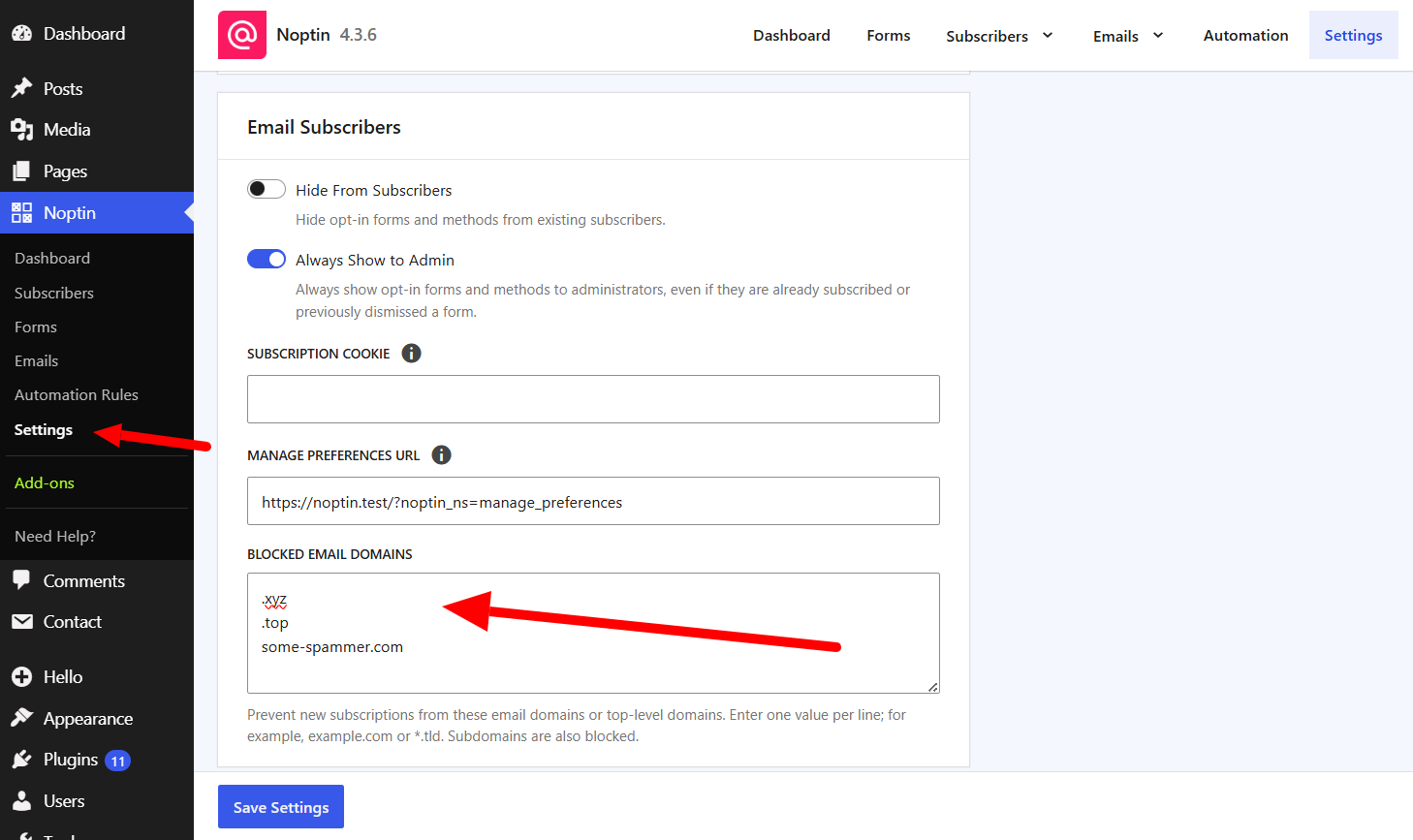Click textarea resize handle corner
Viewport: 1413px width, 840px height.
tap(932, 686)
